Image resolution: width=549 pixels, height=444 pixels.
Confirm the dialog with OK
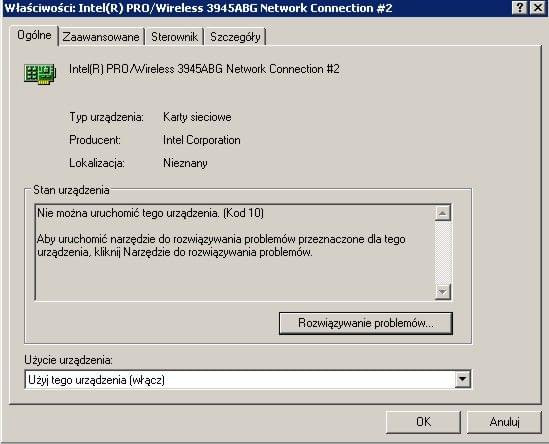[x=423, y=422]
